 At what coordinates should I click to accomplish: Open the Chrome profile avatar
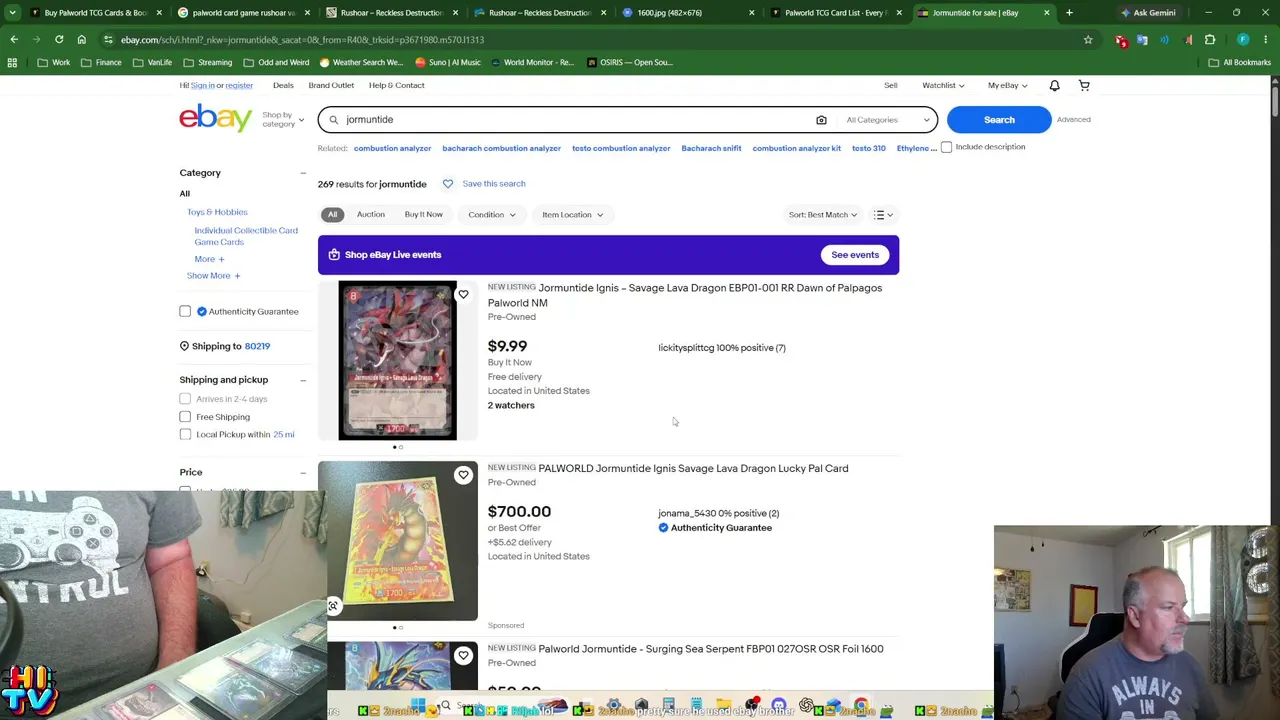pos(1243,40)
